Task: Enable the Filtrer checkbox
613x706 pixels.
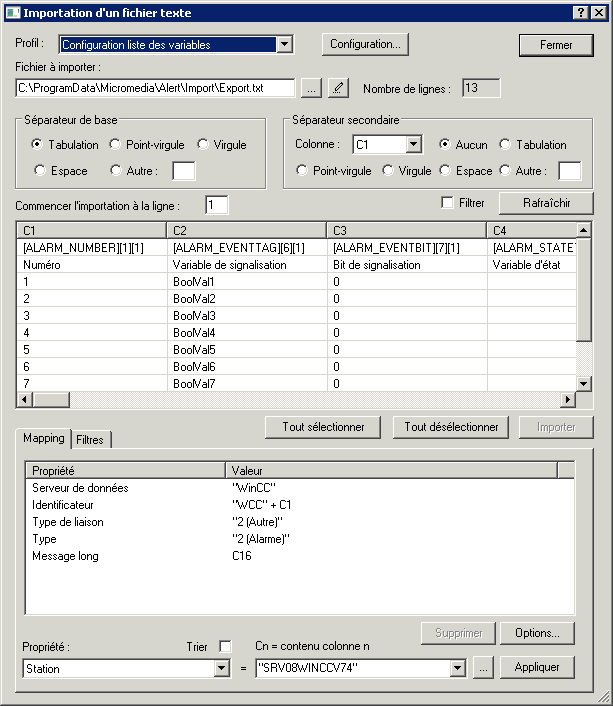Action: (x=448, y=203)
